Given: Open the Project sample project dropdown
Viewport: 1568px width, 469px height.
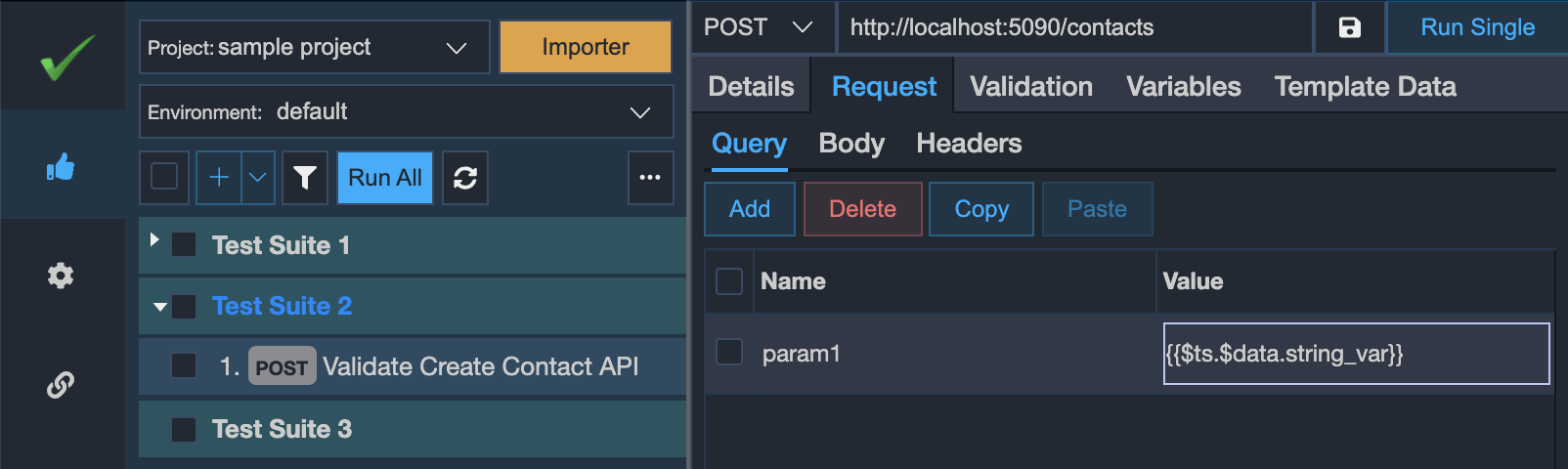Looking at the screenshot, I should click(315, 47).
